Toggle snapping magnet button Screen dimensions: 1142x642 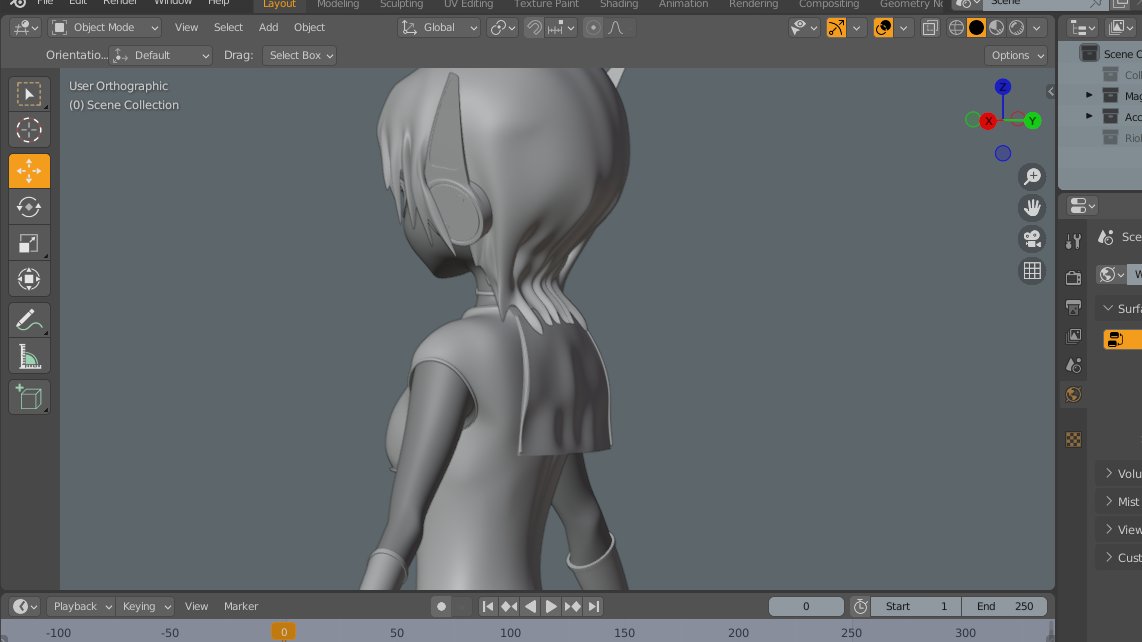pyautogui.click(x=534, y=28)
